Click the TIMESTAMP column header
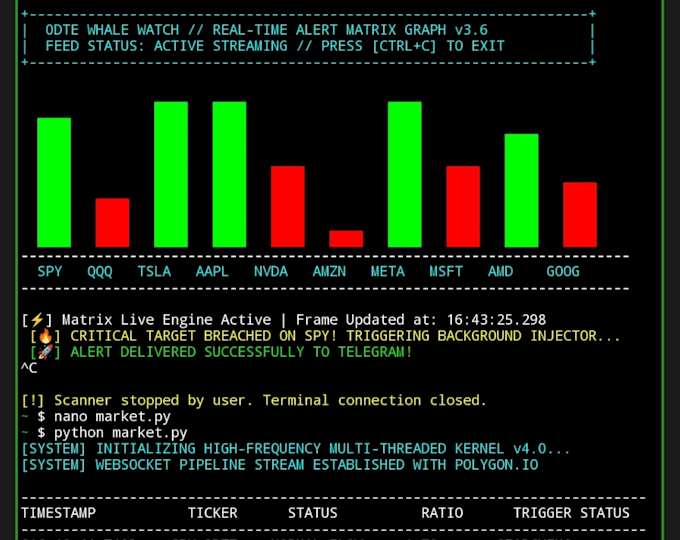Viewport: 680px width, 540px height. pyautogui.click(x=59, y=513)
